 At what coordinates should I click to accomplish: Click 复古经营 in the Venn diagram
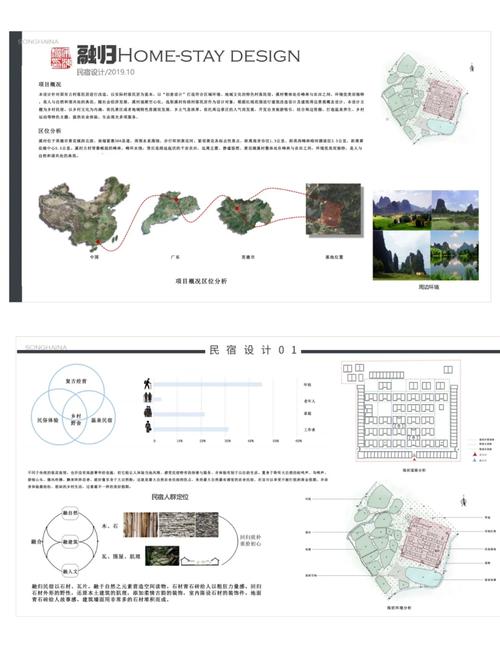pyautogui.click(x=76, y=381)
